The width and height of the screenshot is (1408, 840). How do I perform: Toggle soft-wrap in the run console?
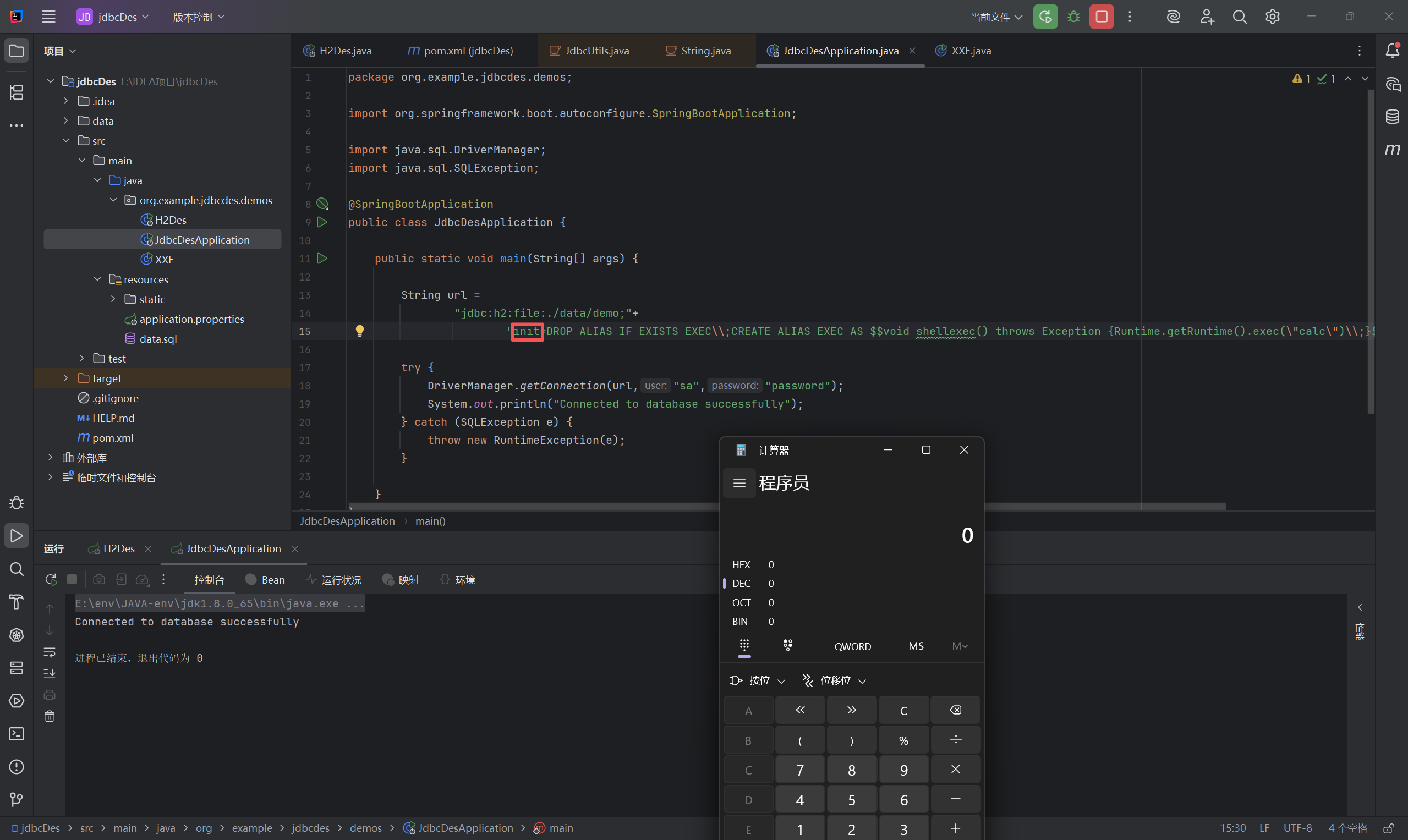[x=50, y=652]
